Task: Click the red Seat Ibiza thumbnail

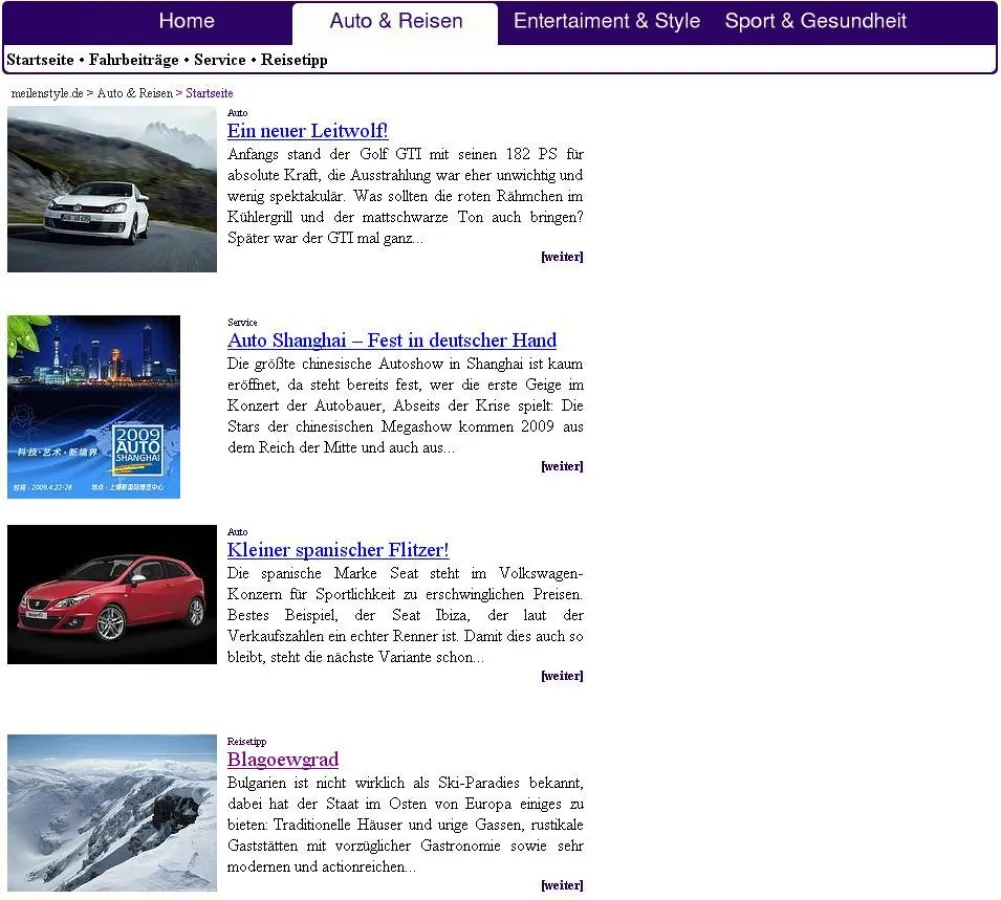Action: click(112, 595)
